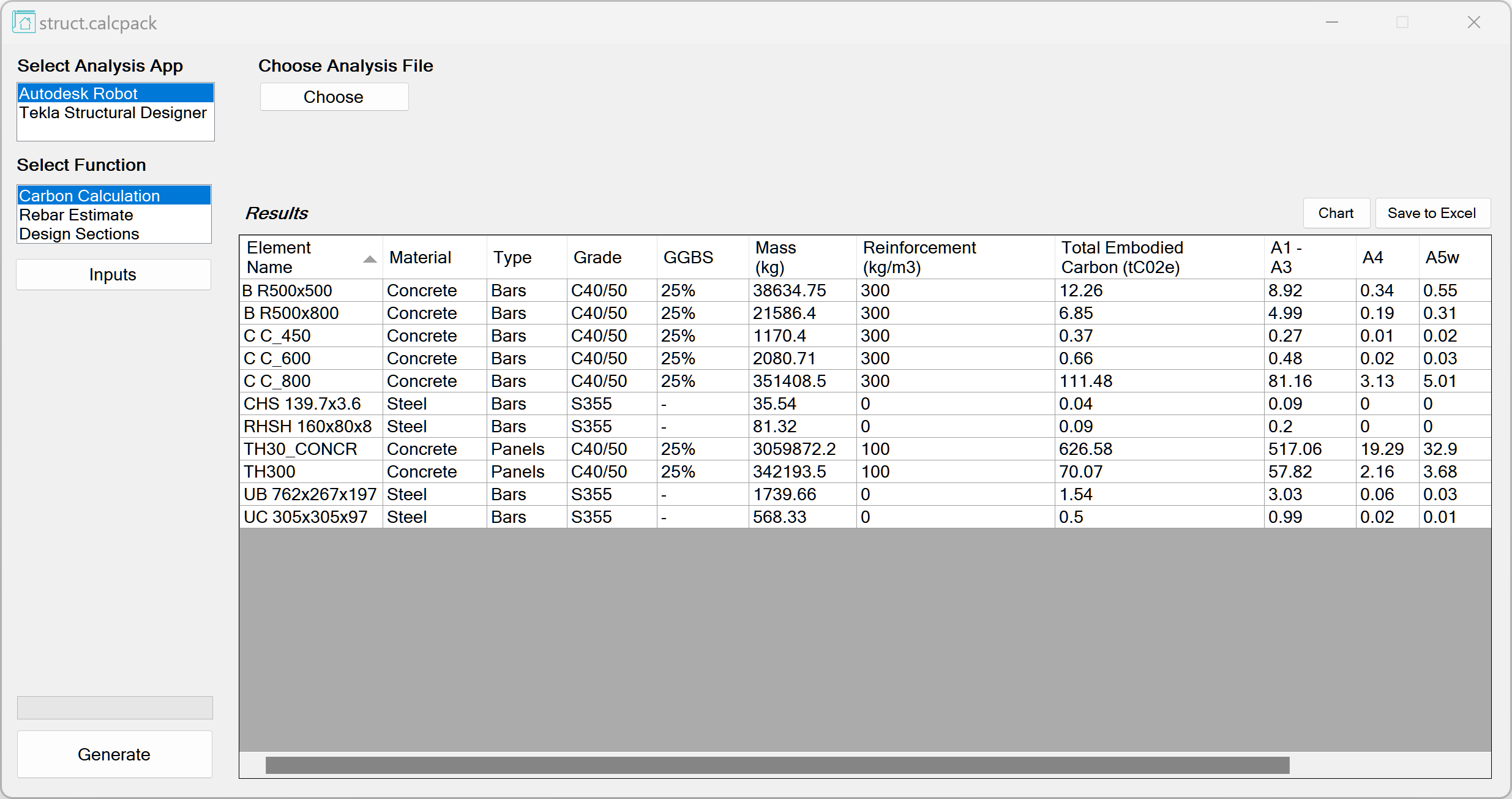This screenshot has width=1512, height=799.
Task: Select the TH30_CONCR row cell
Action: pyautogui.click(x=301, y=449)
